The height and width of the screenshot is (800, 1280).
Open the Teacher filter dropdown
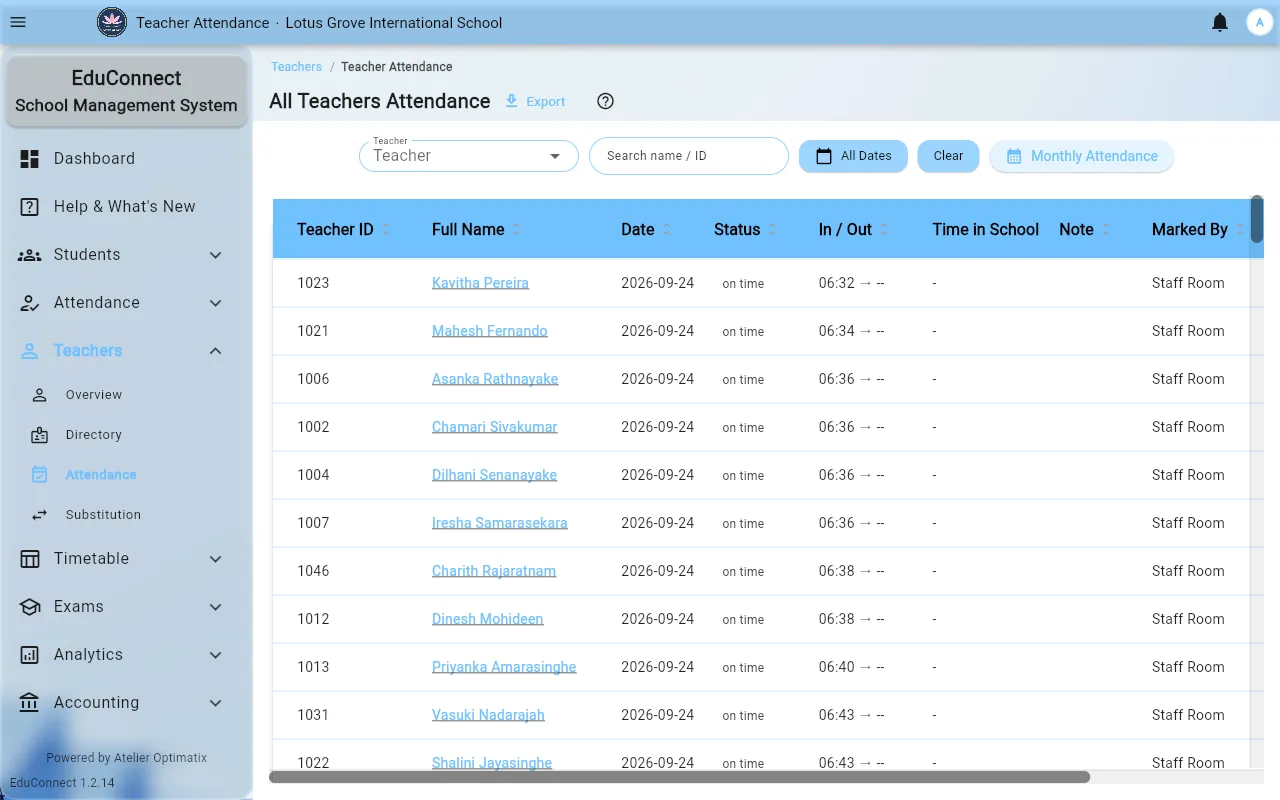click(469, 156)
